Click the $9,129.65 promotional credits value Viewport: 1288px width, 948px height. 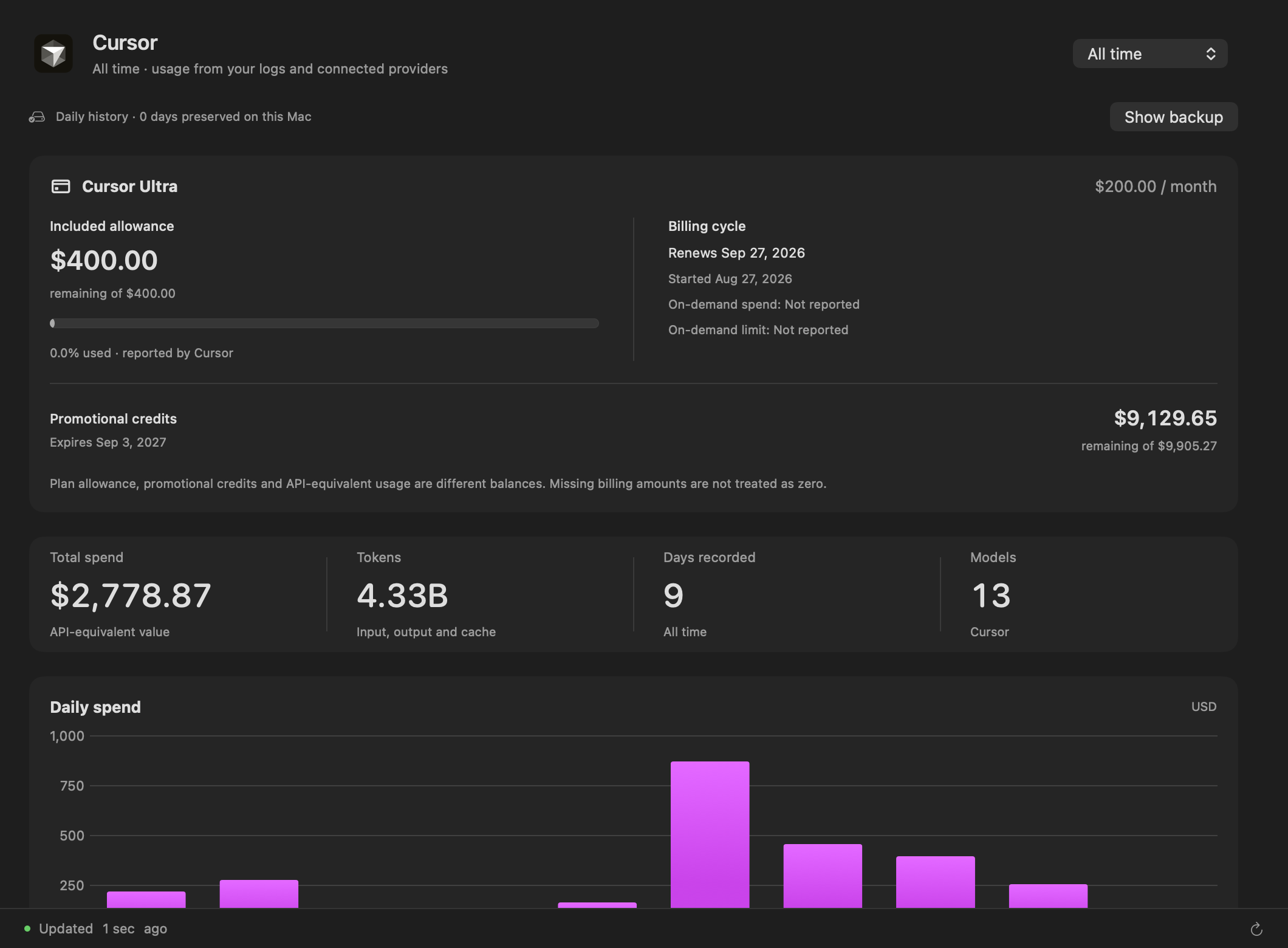(1165, 418)
